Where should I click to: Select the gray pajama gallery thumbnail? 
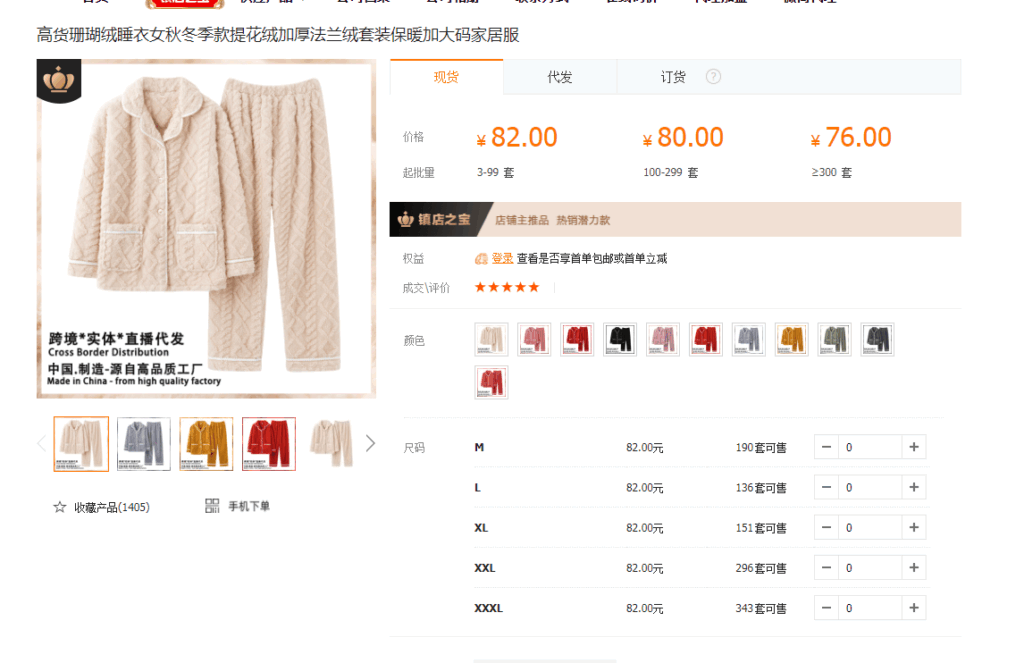coord(144,444)
